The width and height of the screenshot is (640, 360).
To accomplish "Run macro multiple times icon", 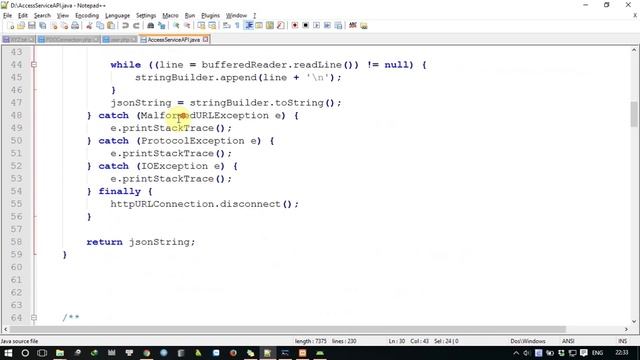I will 327,26.
